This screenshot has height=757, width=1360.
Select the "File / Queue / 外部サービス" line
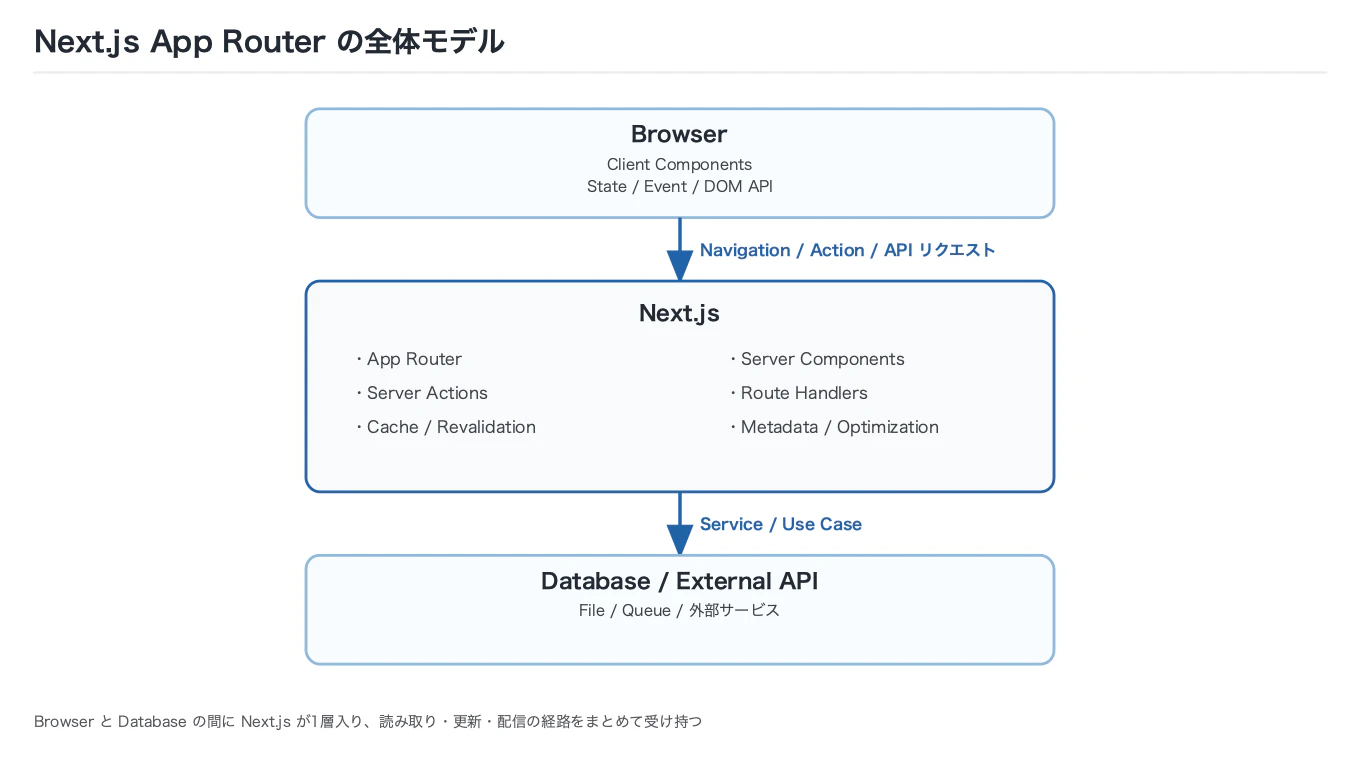point(679,610)
